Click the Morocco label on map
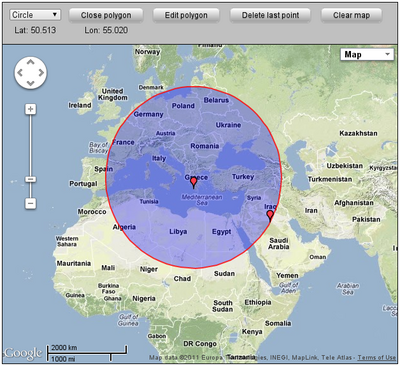 tap(92, 212)
